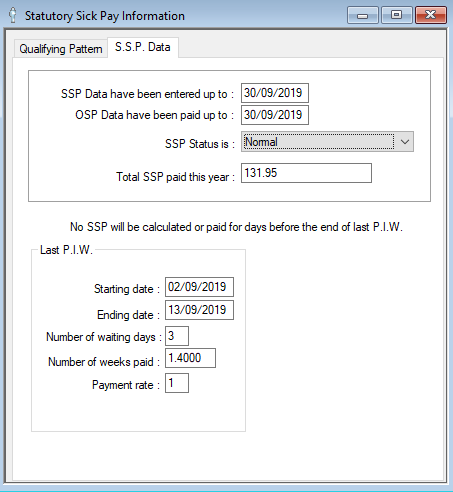Select the Number of waiting days field
This screenshot has height=492, width=453.
[x=177, y=336]
